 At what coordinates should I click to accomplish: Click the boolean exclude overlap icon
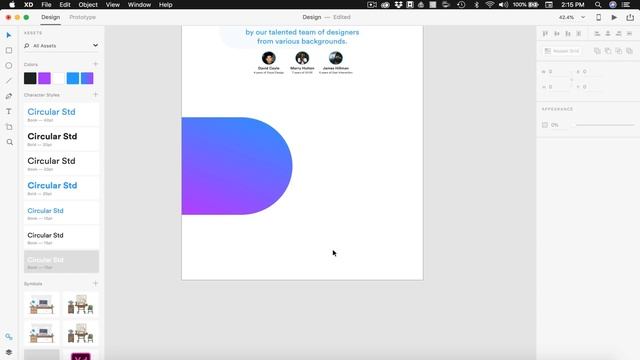pos(629,51)
